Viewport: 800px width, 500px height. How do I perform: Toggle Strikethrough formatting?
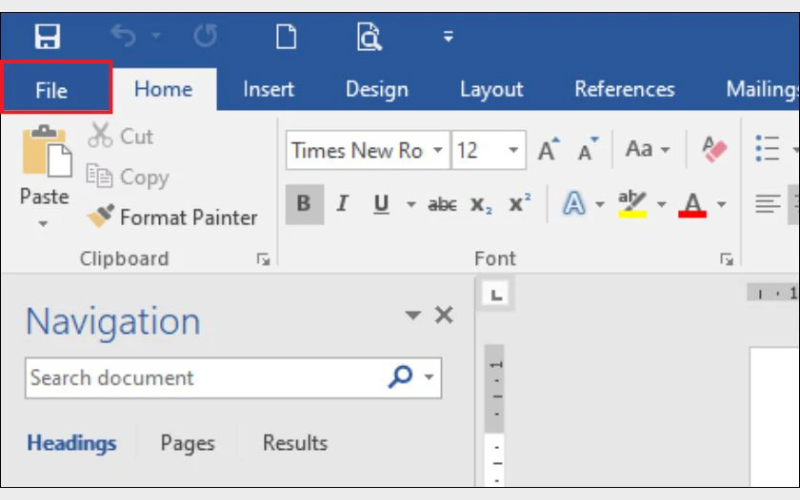pyautogui.click(x=442, y=204)
